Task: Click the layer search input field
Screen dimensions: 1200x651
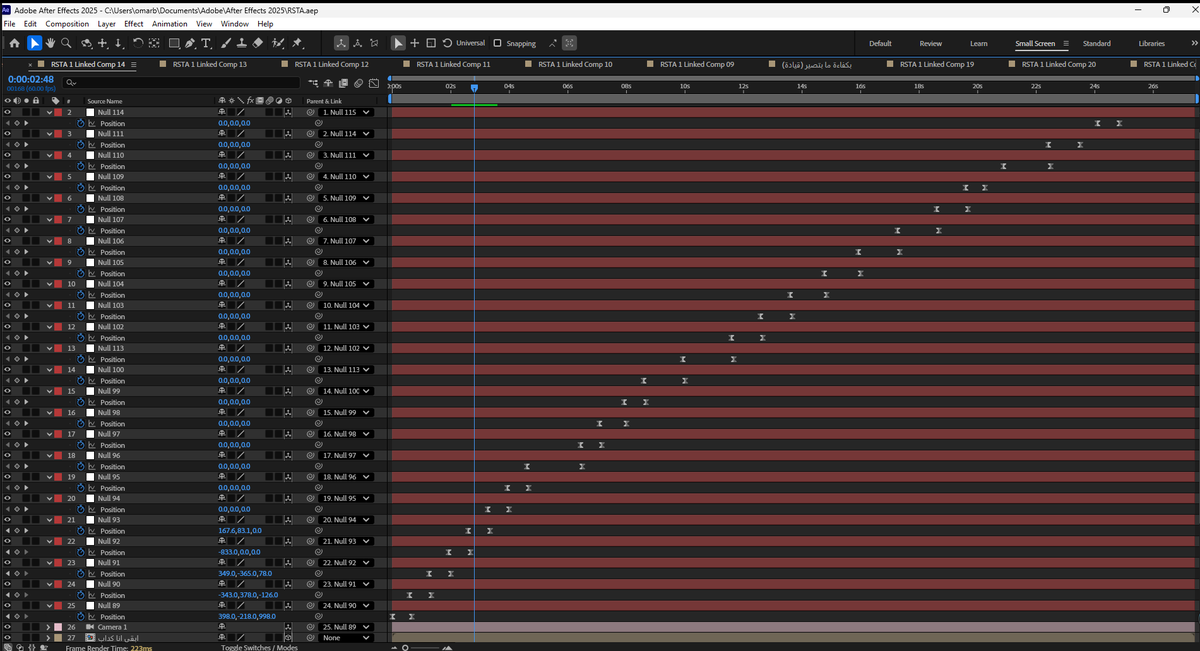Action: click(x=180, y=83)
